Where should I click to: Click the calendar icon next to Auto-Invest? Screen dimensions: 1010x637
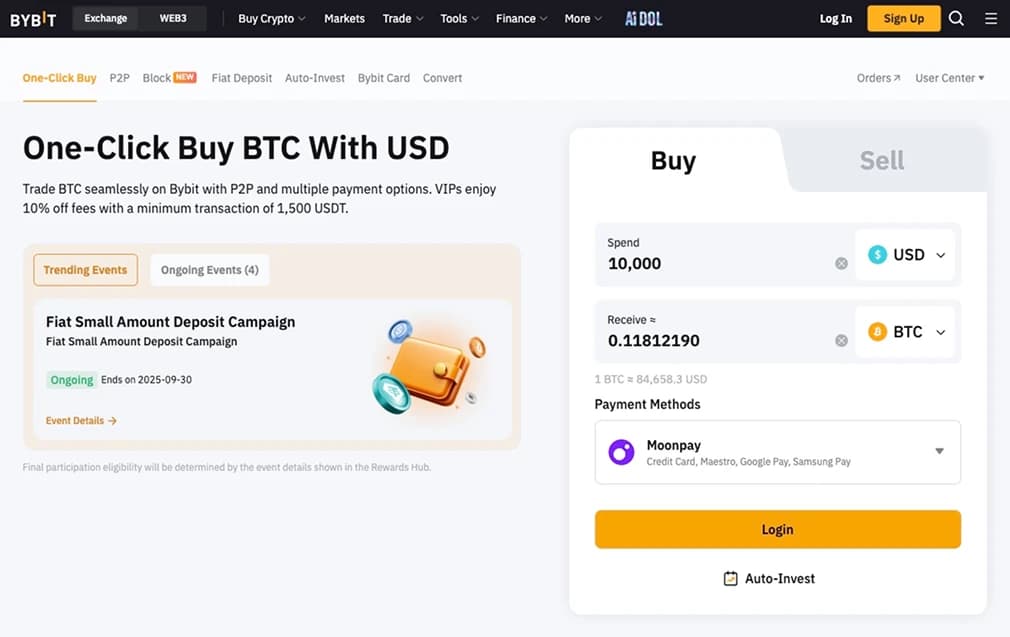[x=731, y=578]
